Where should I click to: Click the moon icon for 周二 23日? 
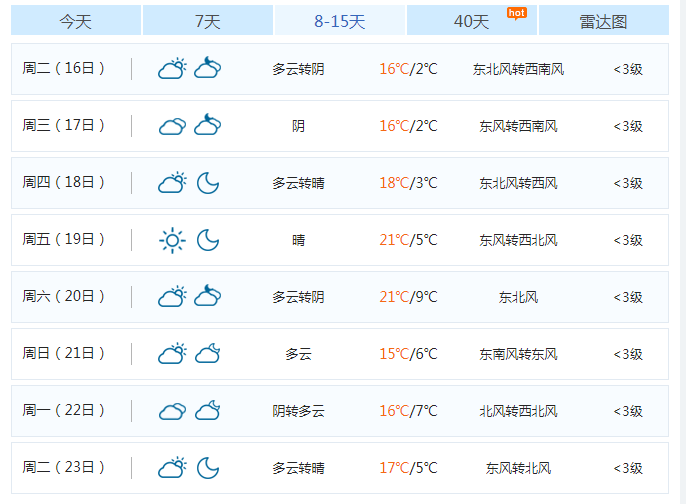pos(208,468)
